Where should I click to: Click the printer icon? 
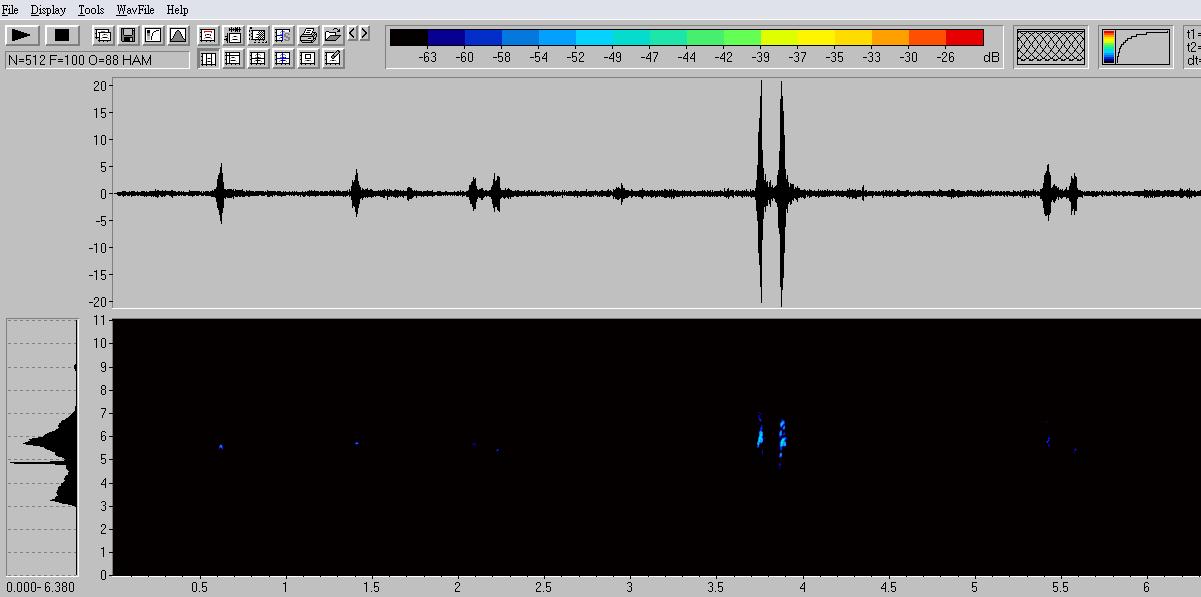[x=308, y=35]
